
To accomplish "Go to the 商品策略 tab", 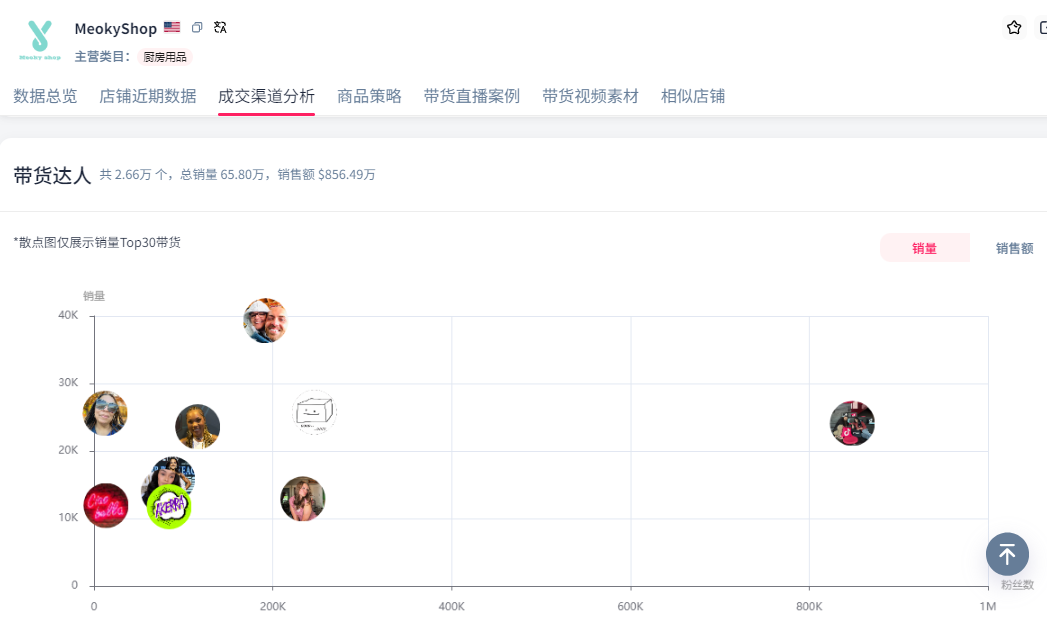I will (369, 96).
